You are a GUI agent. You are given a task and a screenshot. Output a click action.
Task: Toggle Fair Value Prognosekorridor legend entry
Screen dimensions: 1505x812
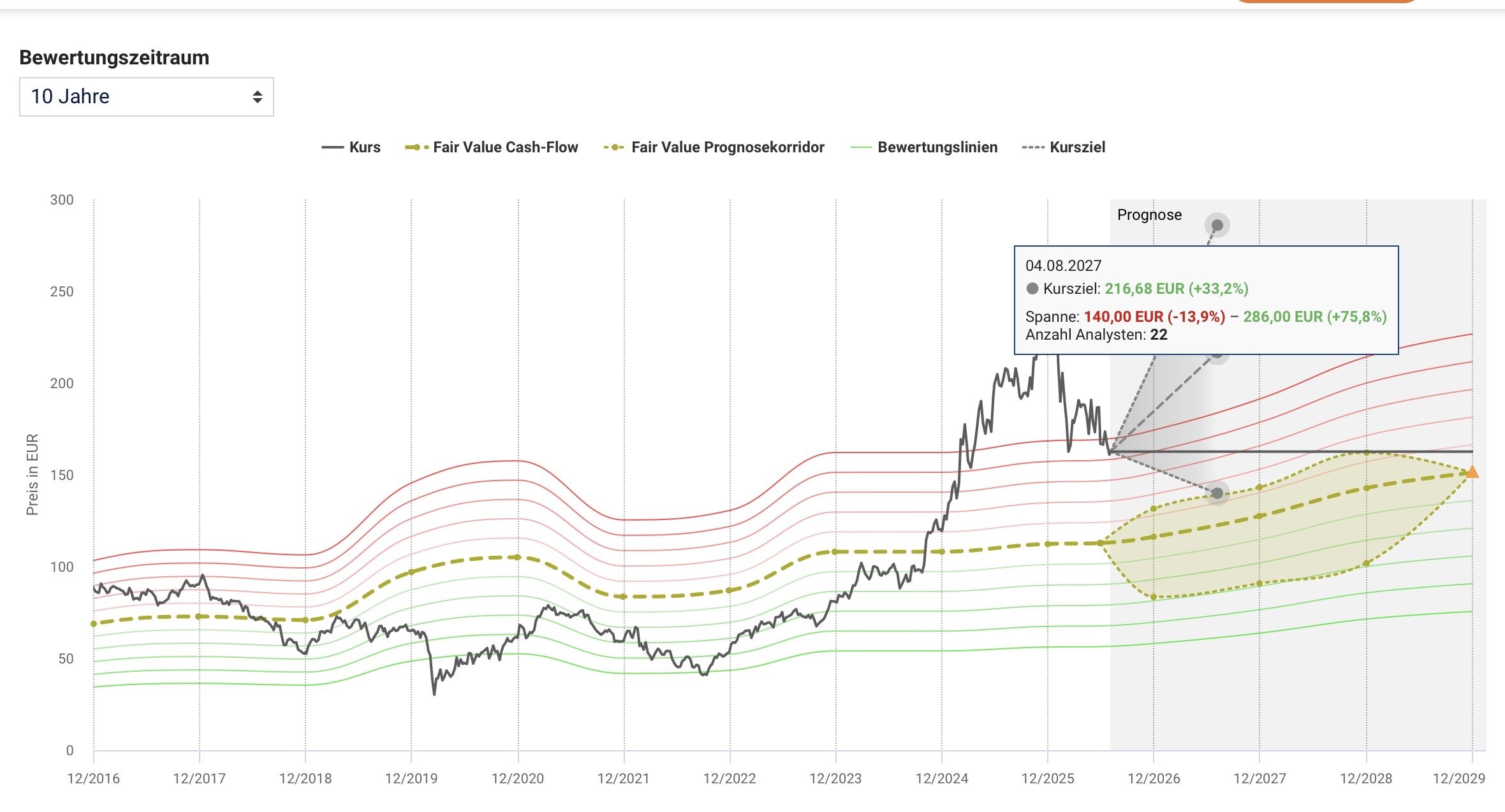(x=714, y=147)
